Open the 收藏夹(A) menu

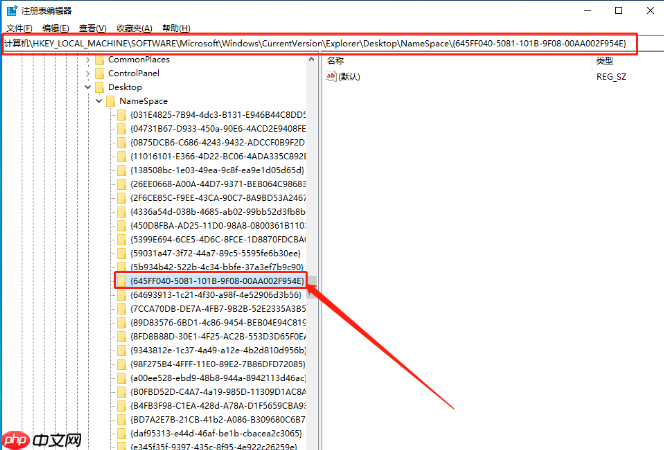pos(134,28)
